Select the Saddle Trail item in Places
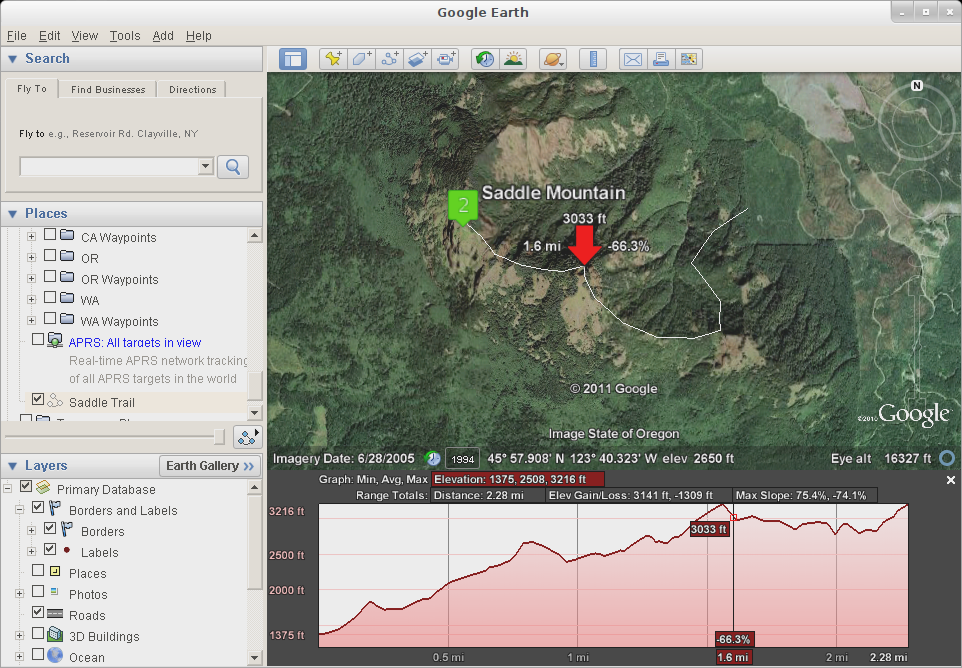 [102, 402]
